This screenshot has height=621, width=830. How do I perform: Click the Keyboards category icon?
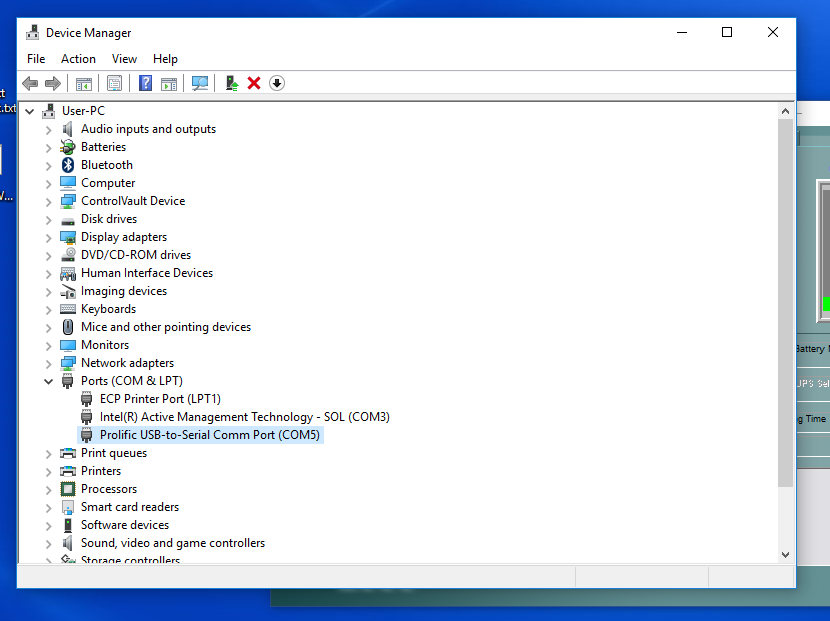[x=68, y=309]
